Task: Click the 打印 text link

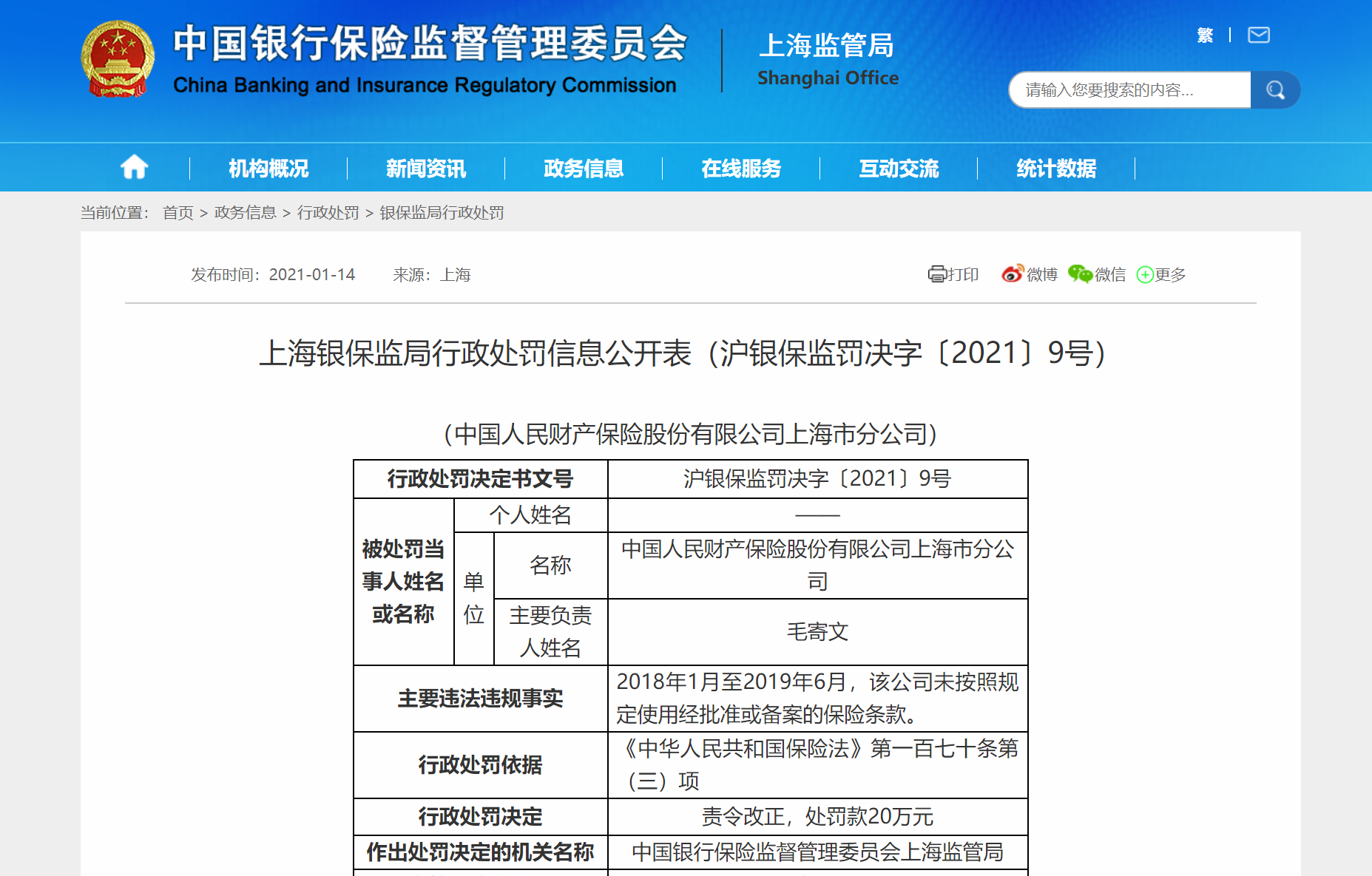Action: tap(964, 275)
